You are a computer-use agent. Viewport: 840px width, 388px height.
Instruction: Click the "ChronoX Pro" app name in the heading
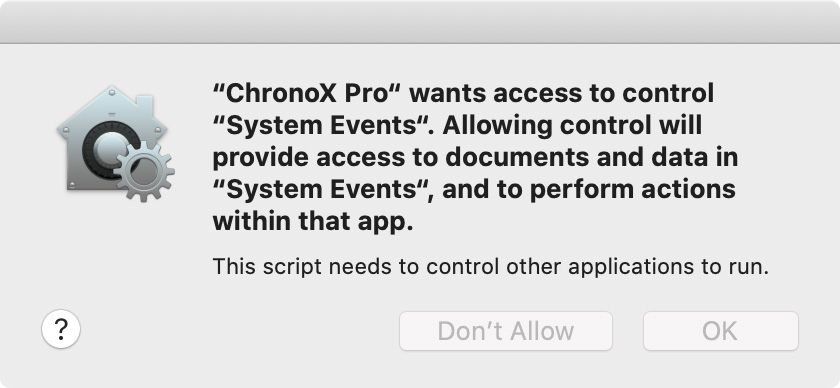[308, 94]
